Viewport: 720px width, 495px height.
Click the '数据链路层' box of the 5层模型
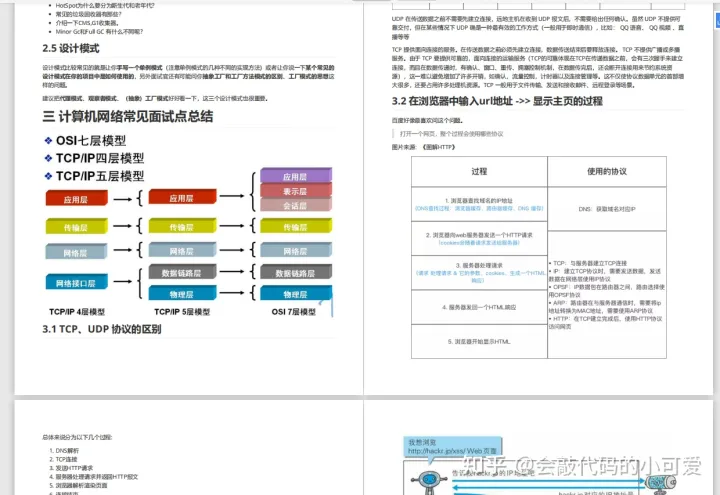182,271
